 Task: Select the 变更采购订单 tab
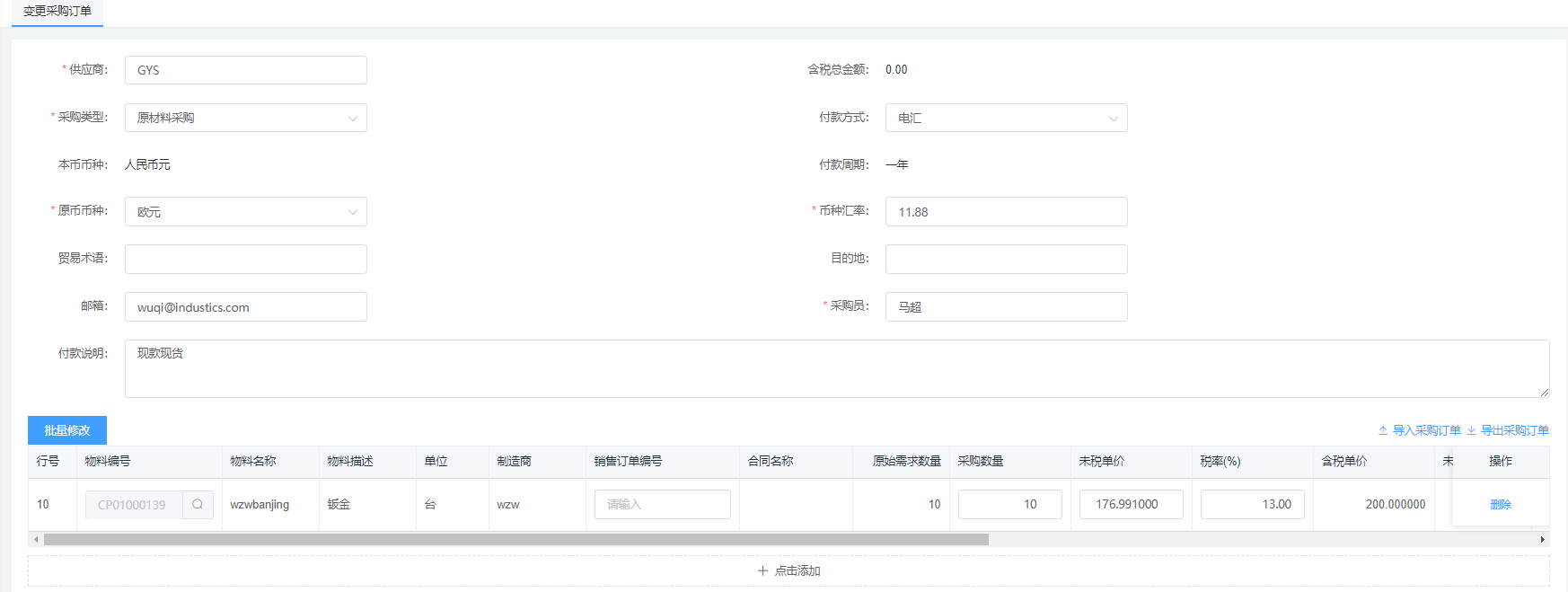[57, 12]
